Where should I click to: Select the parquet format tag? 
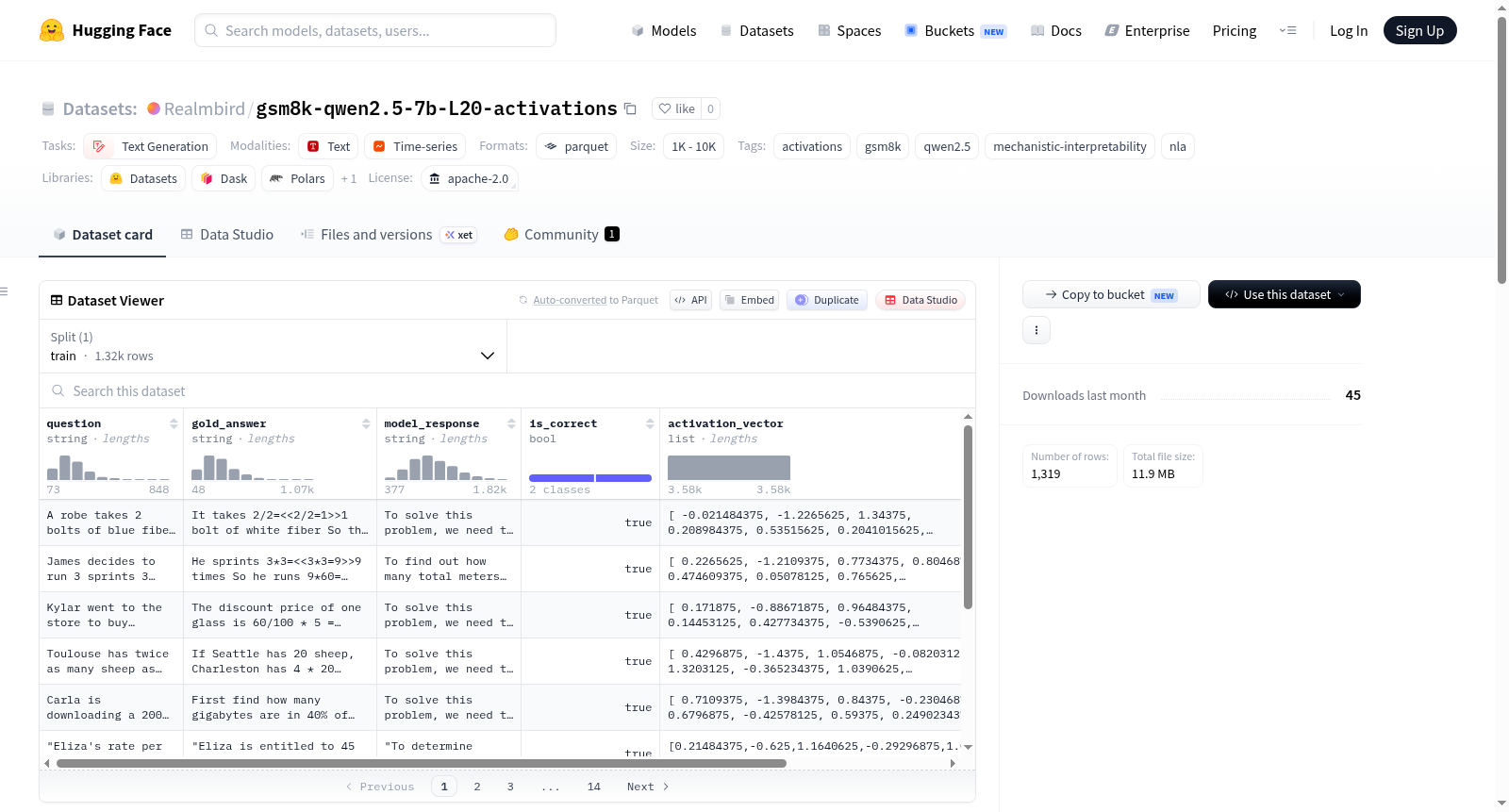tap(576, 146)
